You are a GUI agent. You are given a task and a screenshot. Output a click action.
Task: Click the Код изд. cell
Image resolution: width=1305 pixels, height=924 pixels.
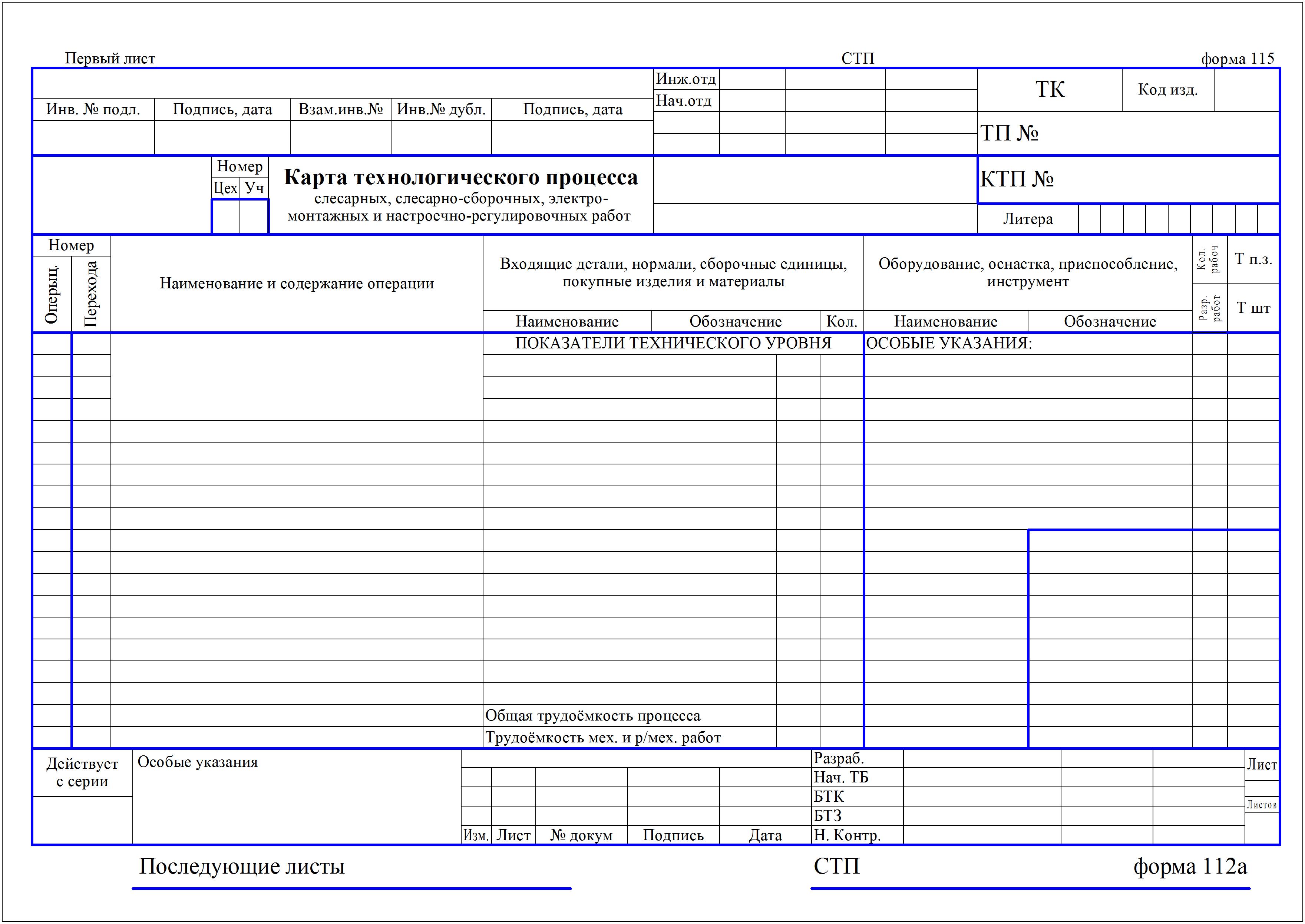[1167, 90]
